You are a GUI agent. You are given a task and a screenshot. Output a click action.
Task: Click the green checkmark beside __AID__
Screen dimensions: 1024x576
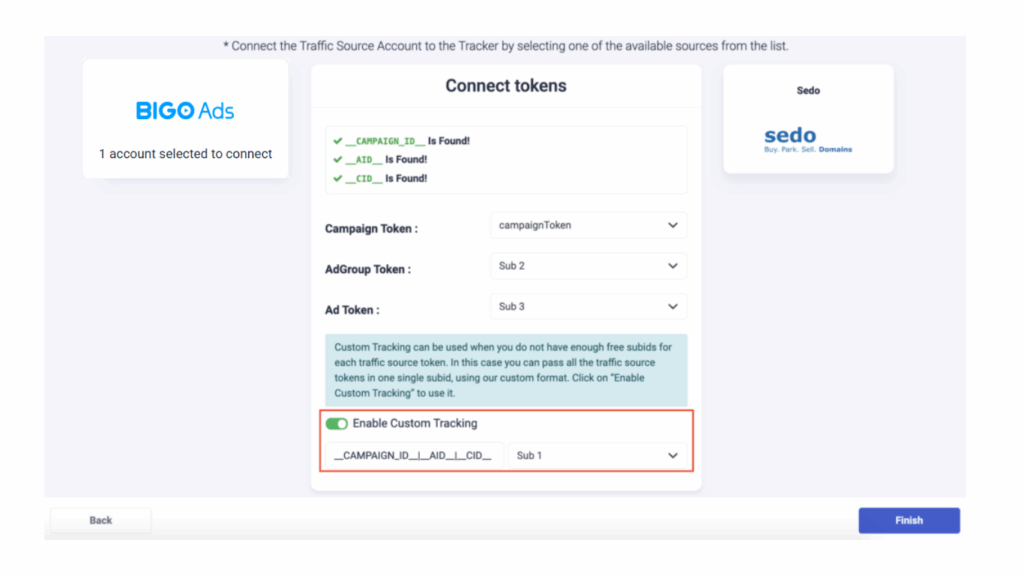(x=338, y=159)
